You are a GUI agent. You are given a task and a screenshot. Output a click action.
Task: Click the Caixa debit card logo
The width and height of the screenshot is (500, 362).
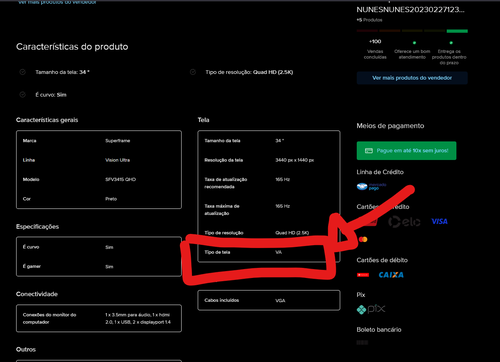[391, 275]
